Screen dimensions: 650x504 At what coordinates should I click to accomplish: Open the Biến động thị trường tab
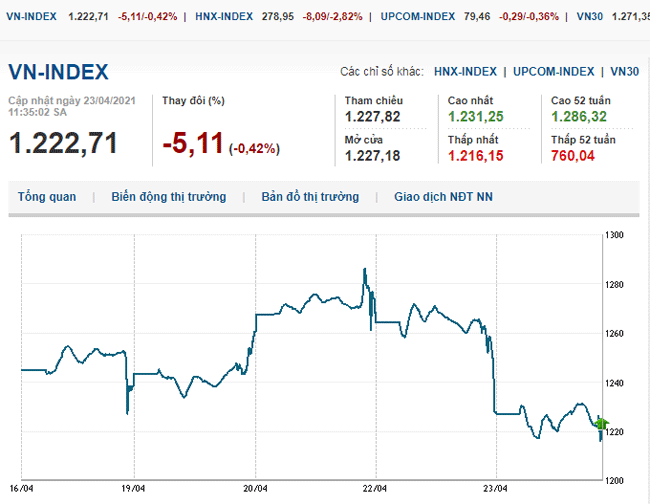169,197
